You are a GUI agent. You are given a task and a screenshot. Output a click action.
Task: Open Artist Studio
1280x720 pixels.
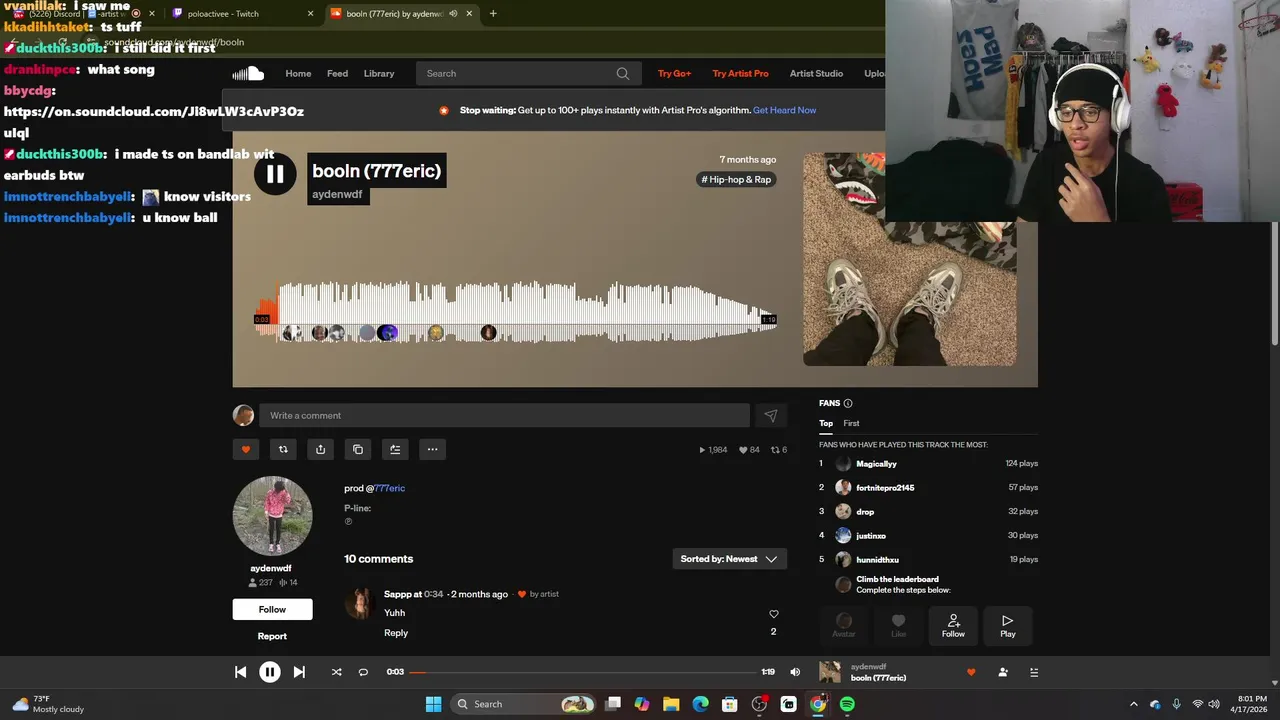point(816,73)
